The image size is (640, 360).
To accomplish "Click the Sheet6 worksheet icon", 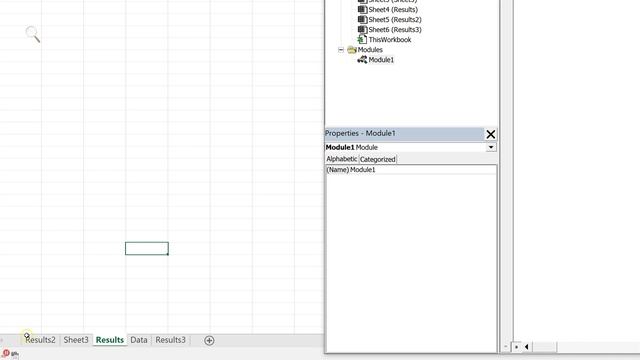I will pos(362,29).
